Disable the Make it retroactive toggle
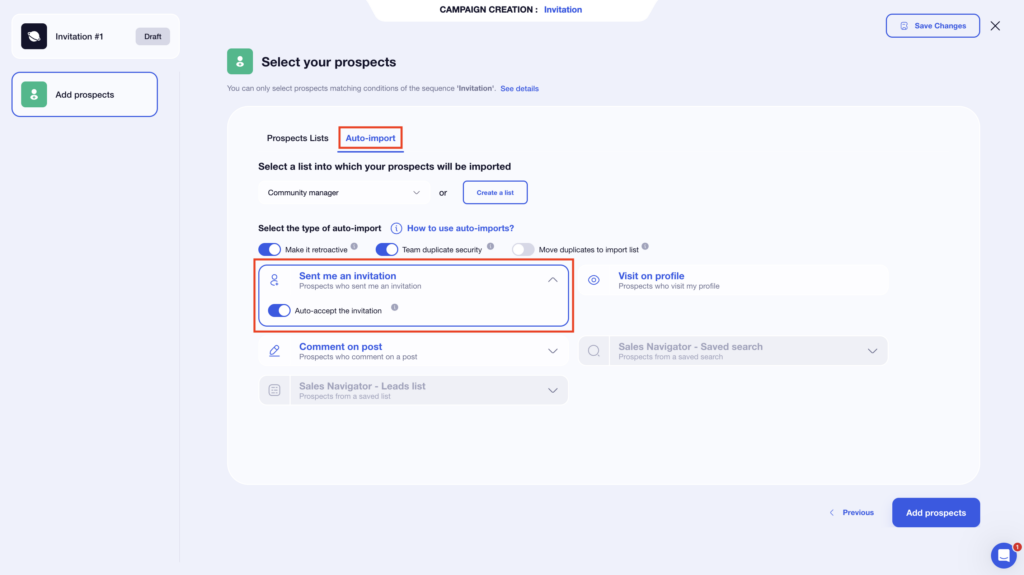 (x=270, y=249)
